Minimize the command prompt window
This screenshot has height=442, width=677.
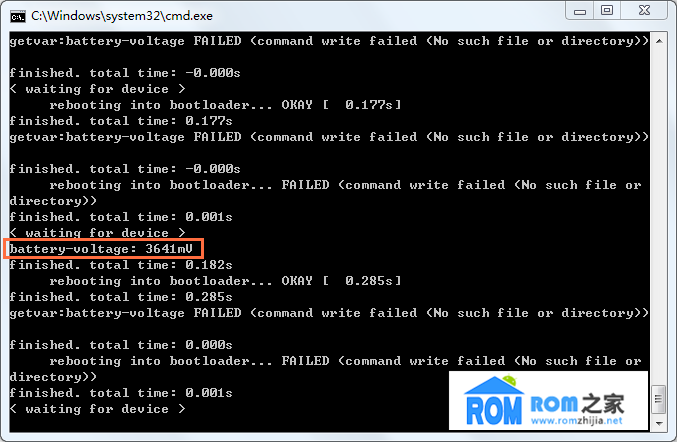[580, 11]
